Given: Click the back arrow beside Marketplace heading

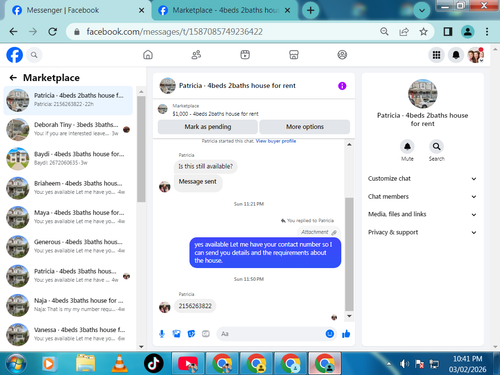Looking at the screenshot, I should tap(13, 78).
